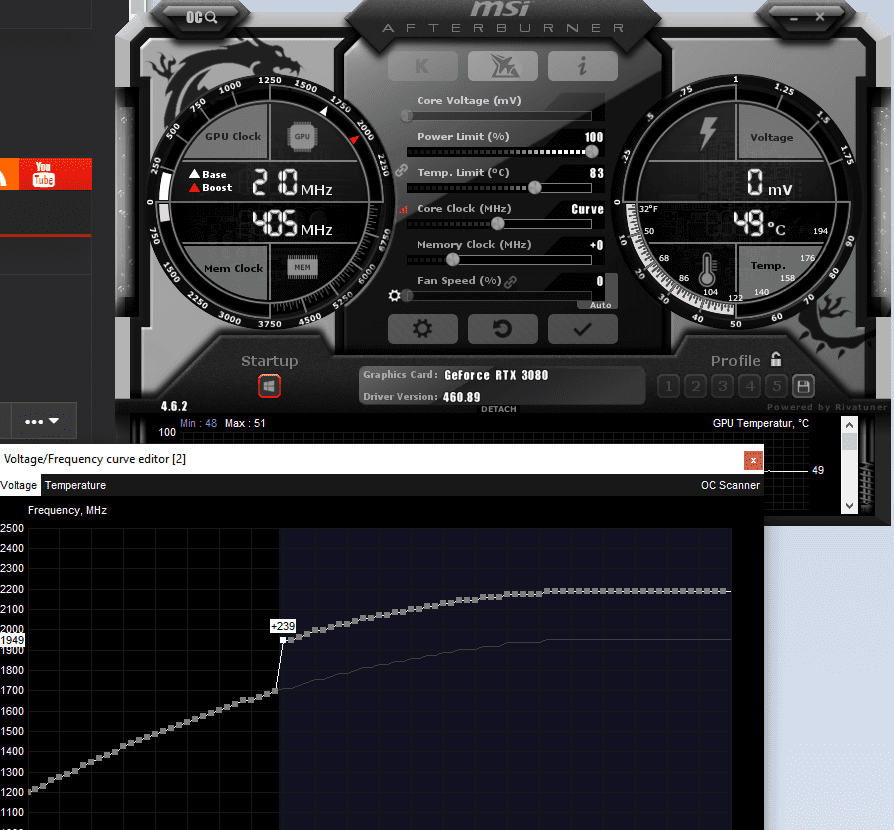894x830 pixels.
Task: Click the Power Limit value 100
Action: 594,137
